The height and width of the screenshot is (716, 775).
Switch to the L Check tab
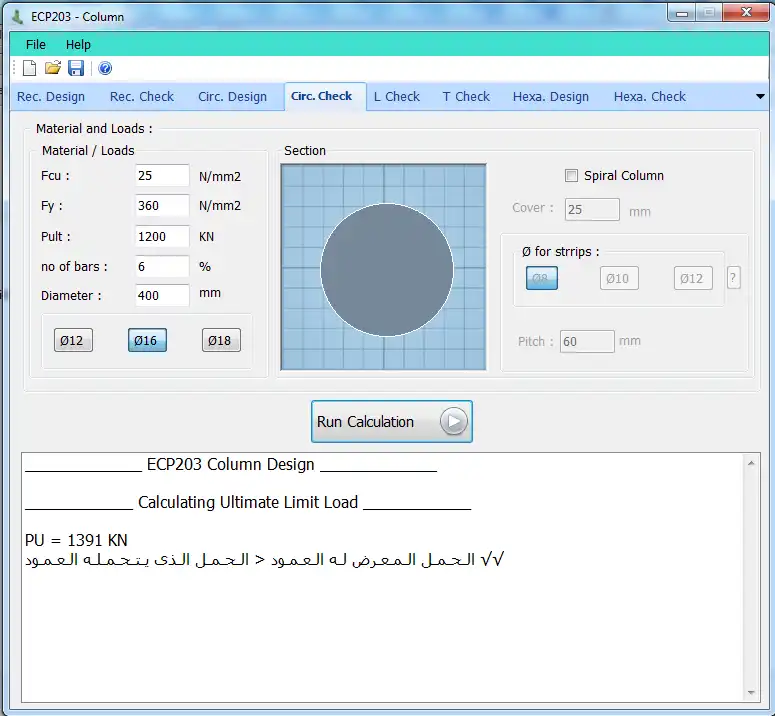pyautogui.click(x=396, y=97)
